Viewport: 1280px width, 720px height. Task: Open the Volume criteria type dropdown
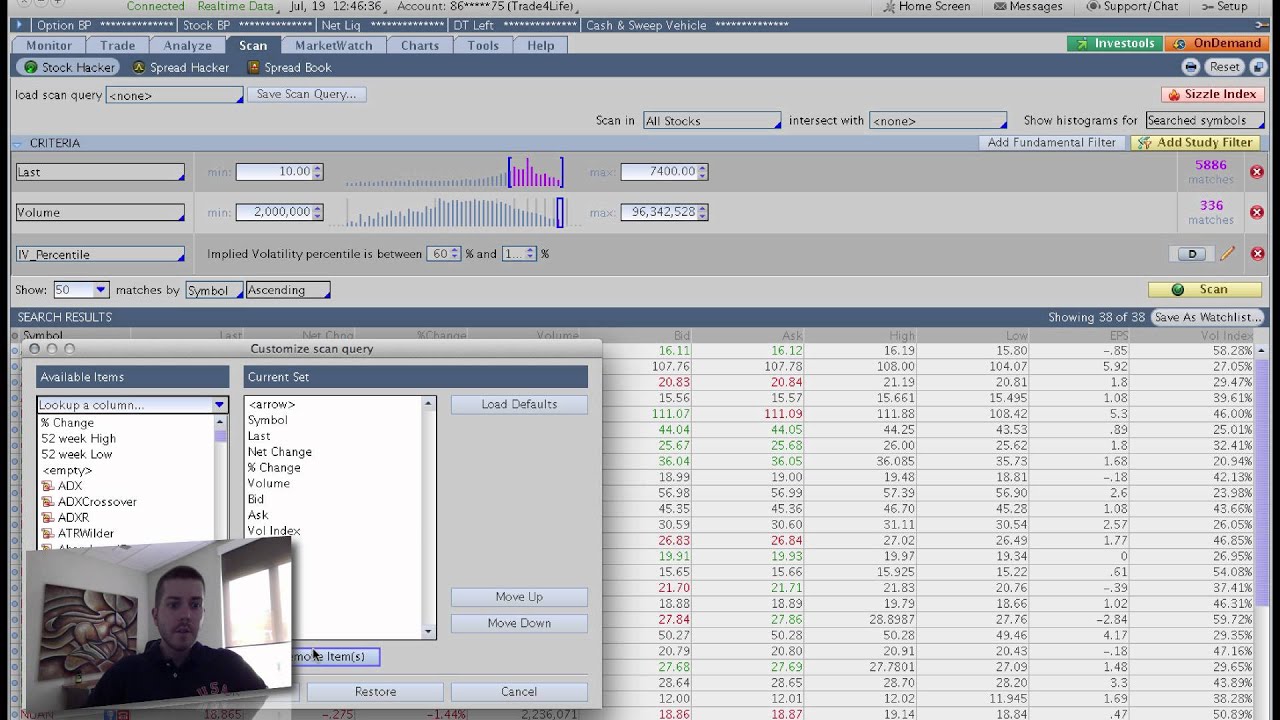click(x=100, y=213)
